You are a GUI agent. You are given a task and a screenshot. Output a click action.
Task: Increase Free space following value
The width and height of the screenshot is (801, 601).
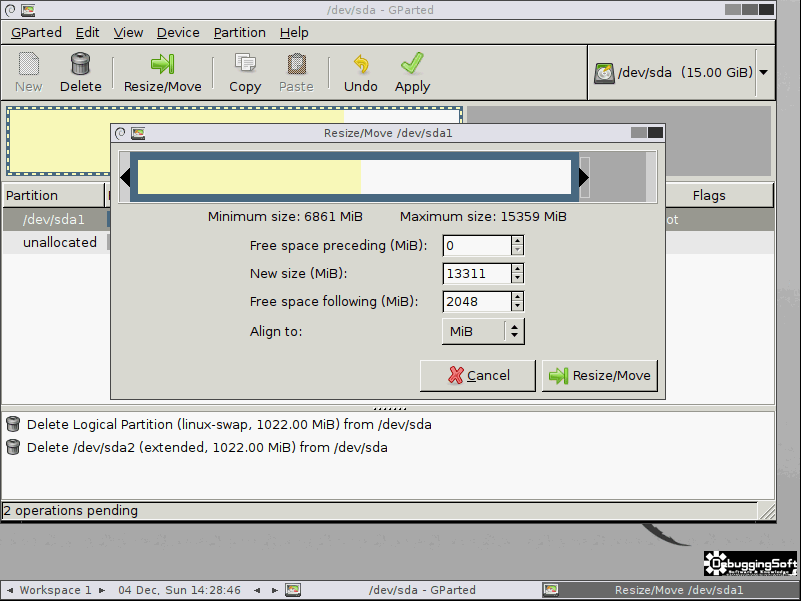[x=517, y=297]
